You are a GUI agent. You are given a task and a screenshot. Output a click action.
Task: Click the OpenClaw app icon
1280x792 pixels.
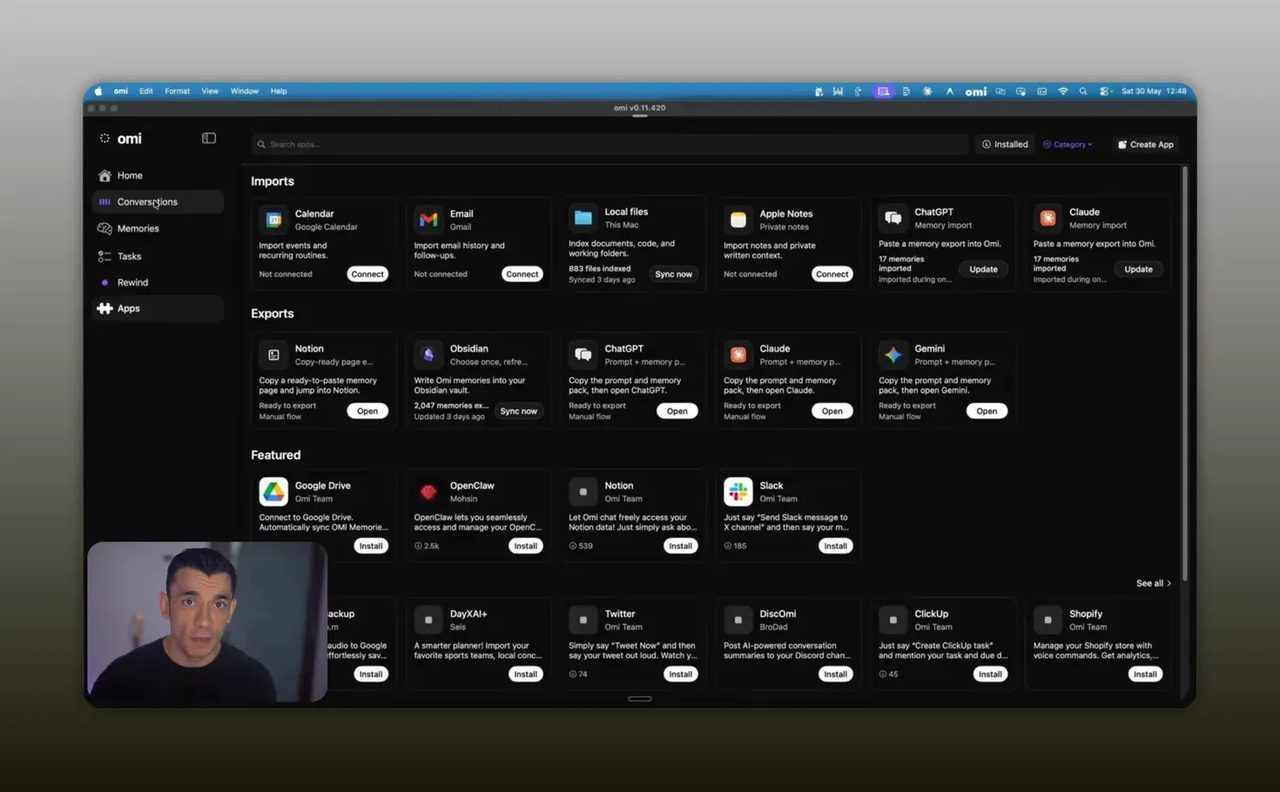(428, 491)
